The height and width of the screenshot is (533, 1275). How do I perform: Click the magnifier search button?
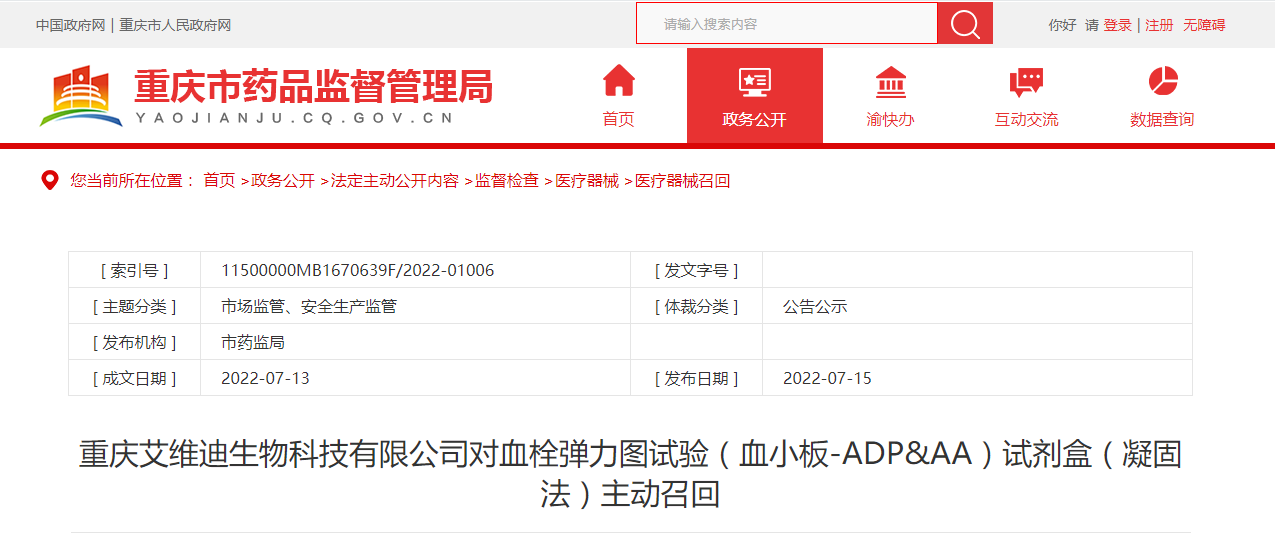[964, 23]
